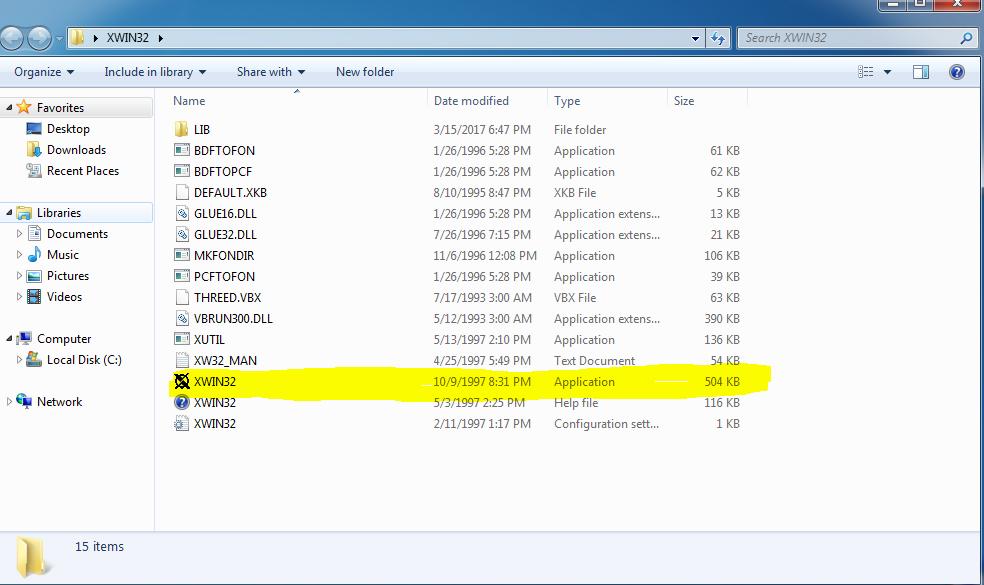Viewport: 984px width, 585px height.
Task: Open the Favorites star in sidebar
Action: 24,107
